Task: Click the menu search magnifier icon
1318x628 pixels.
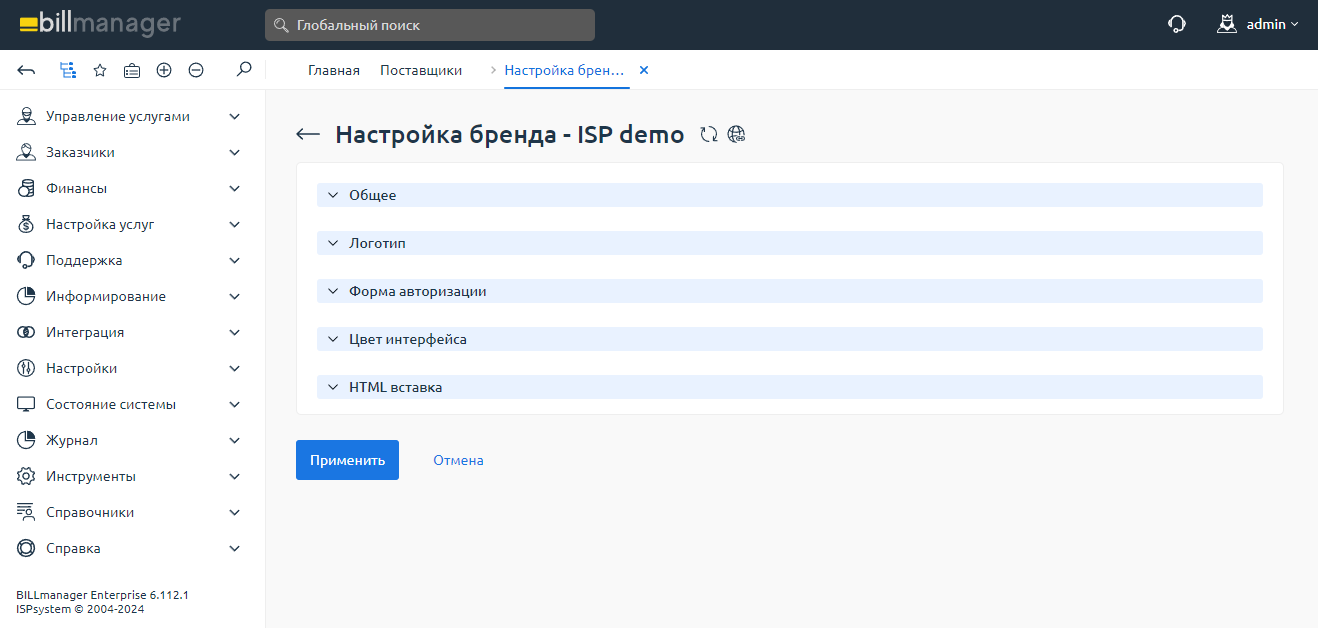Action: [243, 70]
